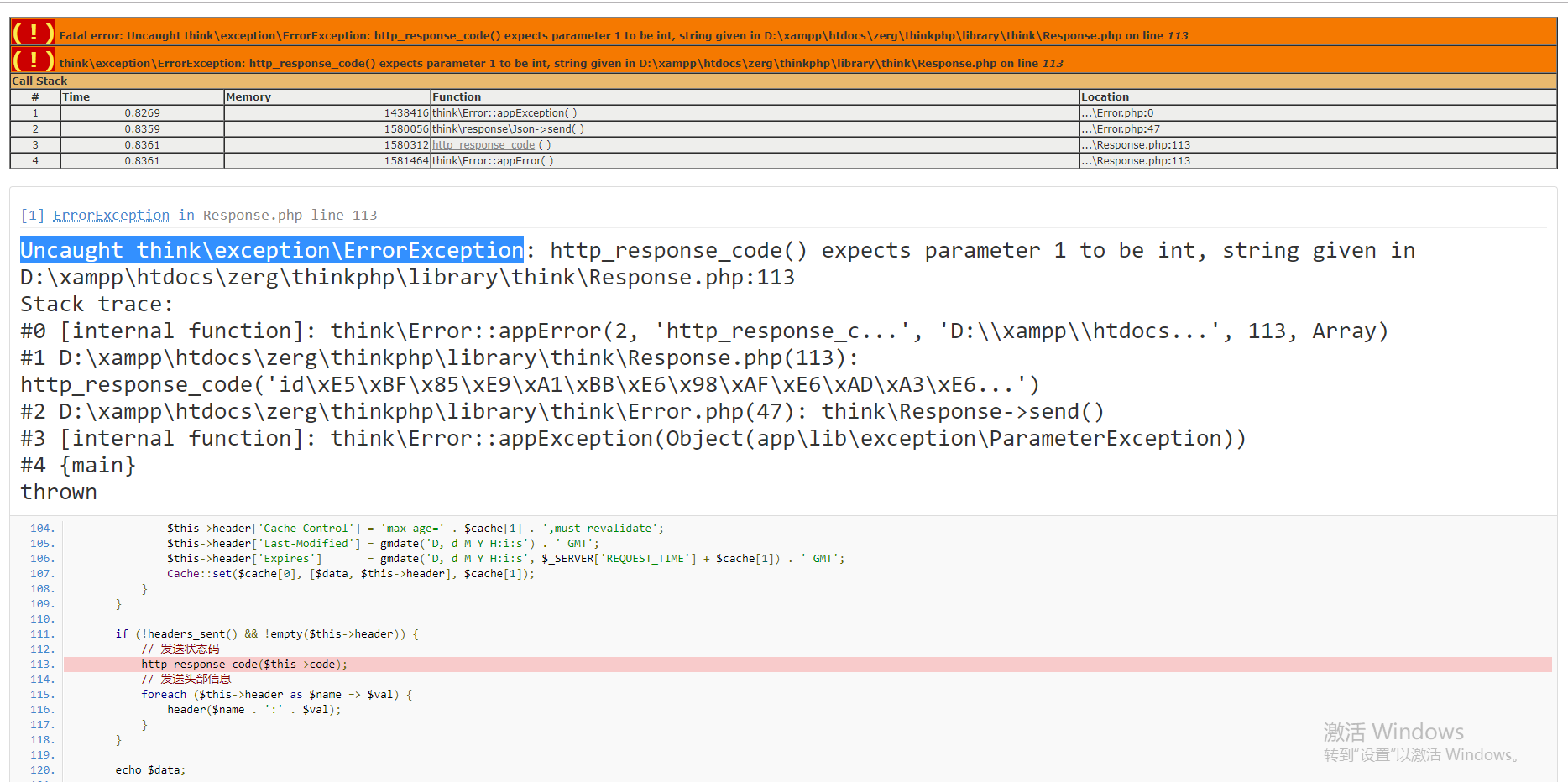Click the foreach code line 115
Viewport: 1568px width, 782px height.
click(x=276, y=695)
